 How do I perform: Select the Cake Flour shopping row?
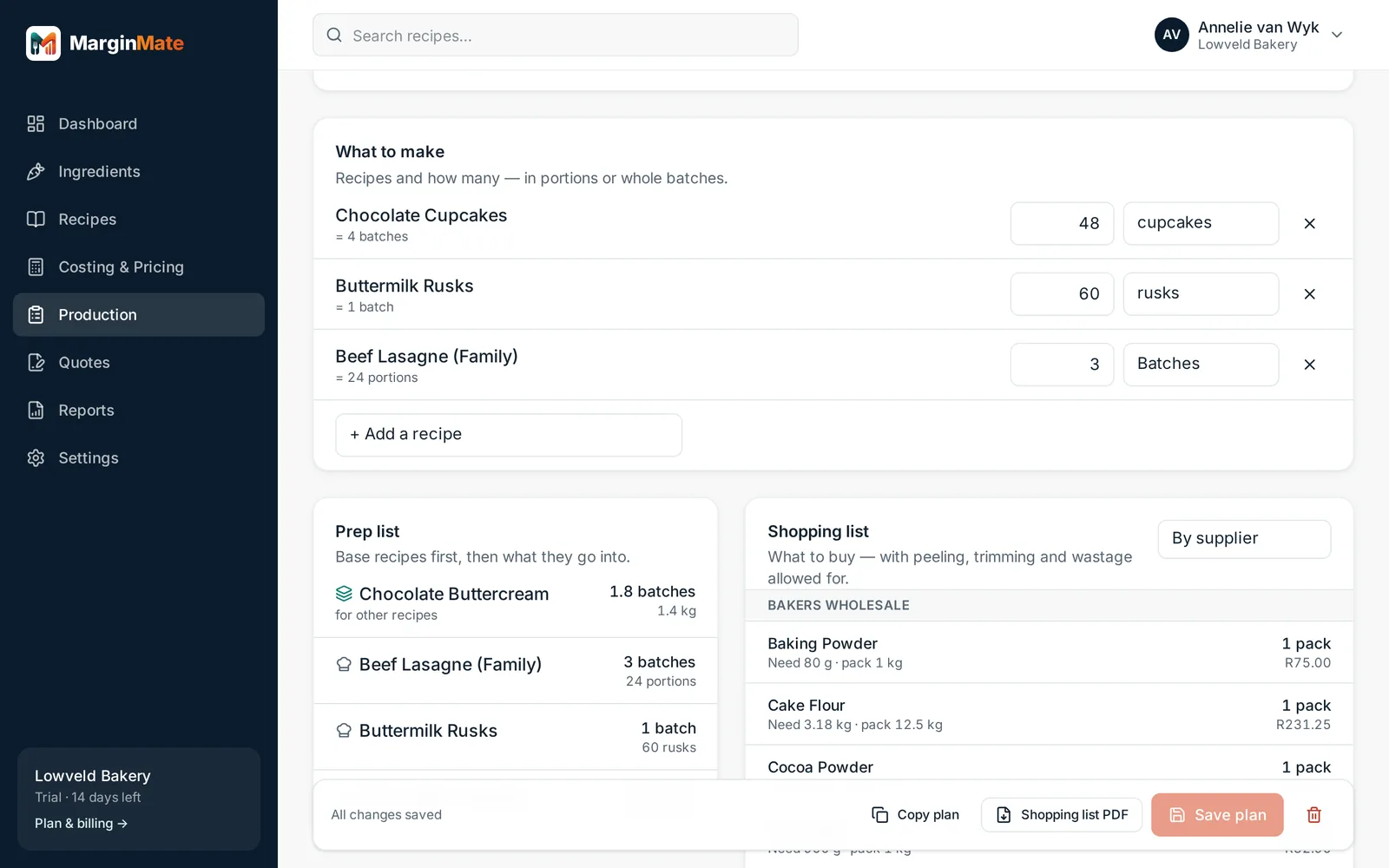(1049, 714)
